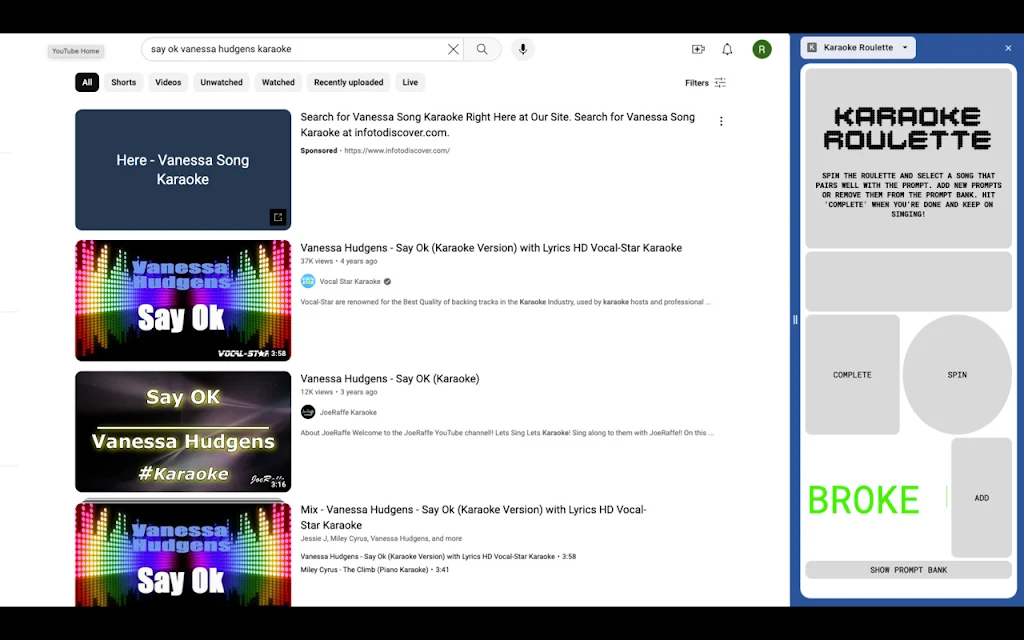Click the BROKE prompt text field

(x=876, y=500)
